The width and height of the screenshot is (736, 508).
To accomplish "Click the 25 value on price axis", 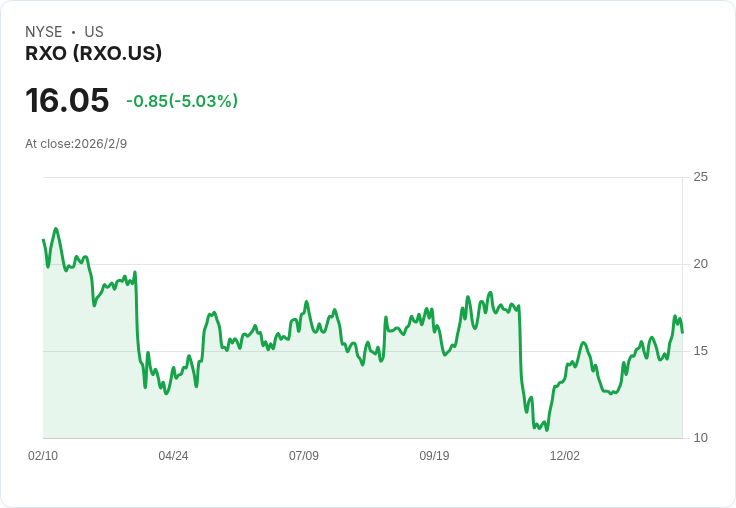I will point(701,177).
